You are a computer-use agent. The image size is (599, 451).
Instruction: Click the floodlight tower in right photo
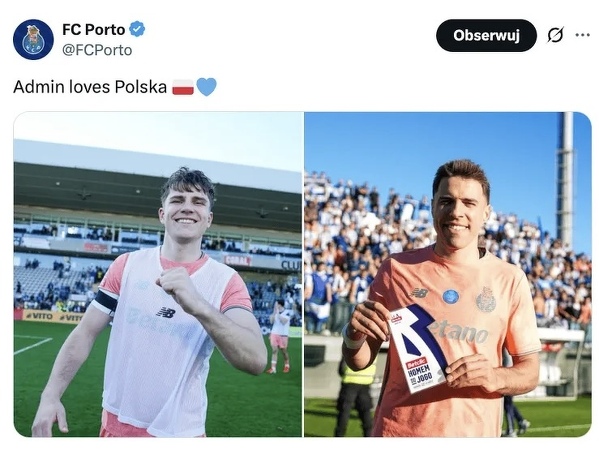[565, 179]
